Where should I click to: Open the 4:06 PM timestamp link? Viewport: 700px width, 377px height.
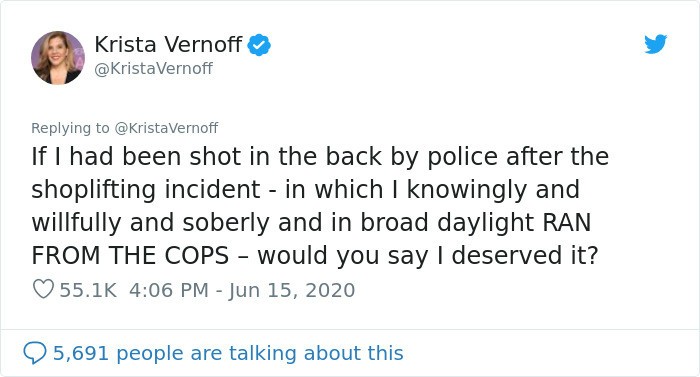tap(169, 290)
